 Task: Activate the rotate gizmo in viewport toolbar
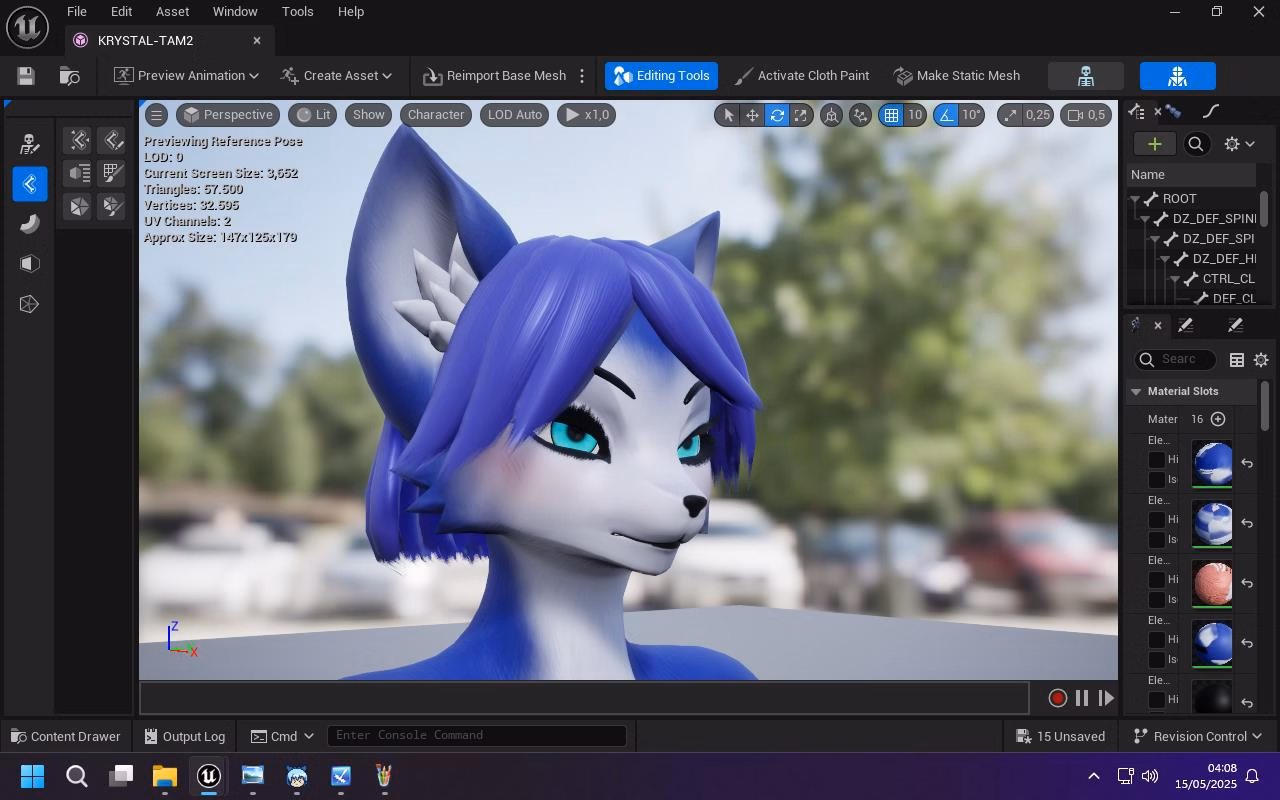click(x=776, y=115)
